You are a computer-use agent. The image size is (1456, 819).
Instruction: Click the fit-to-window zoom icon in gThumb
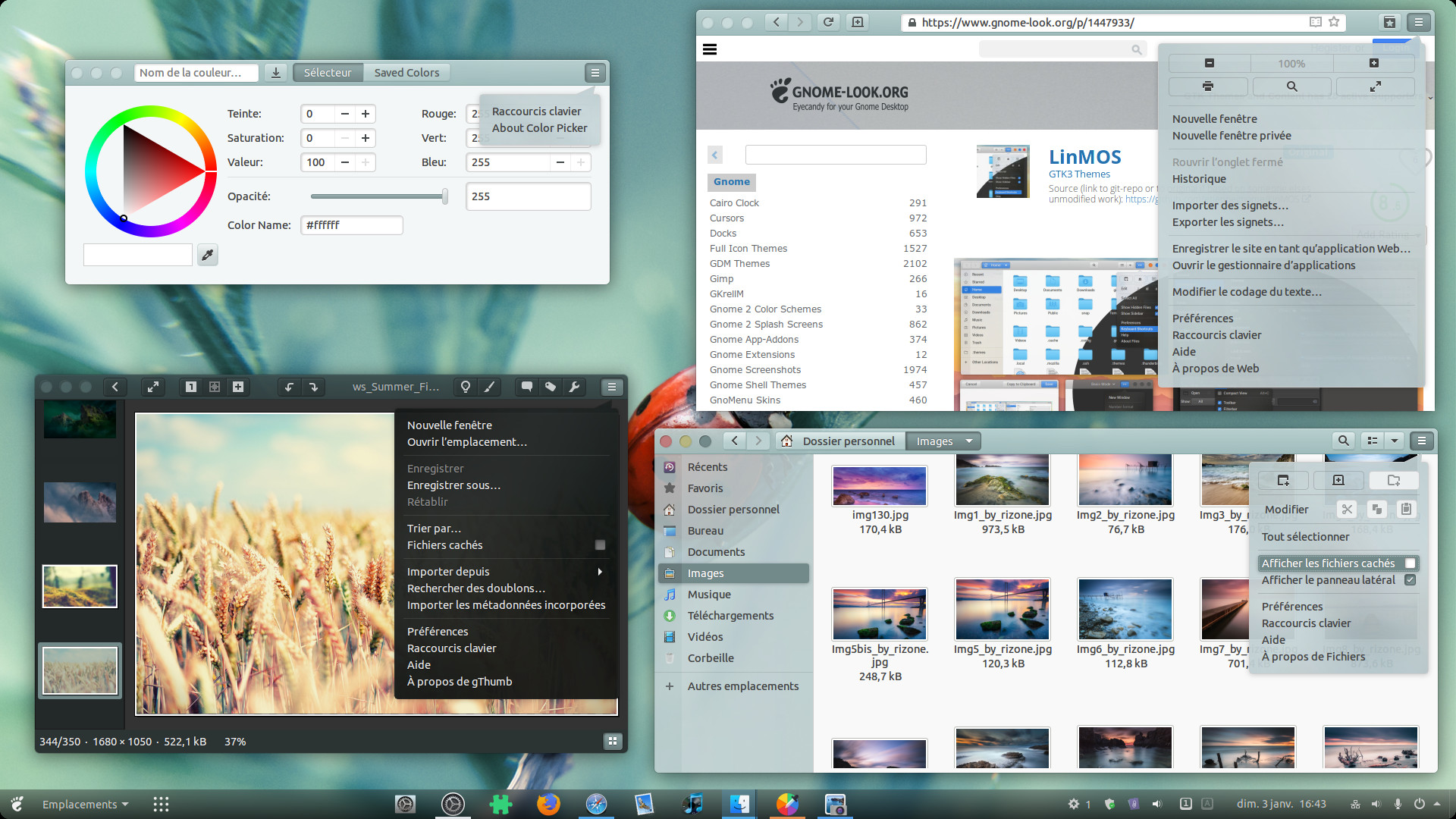[x=215, y=387]
